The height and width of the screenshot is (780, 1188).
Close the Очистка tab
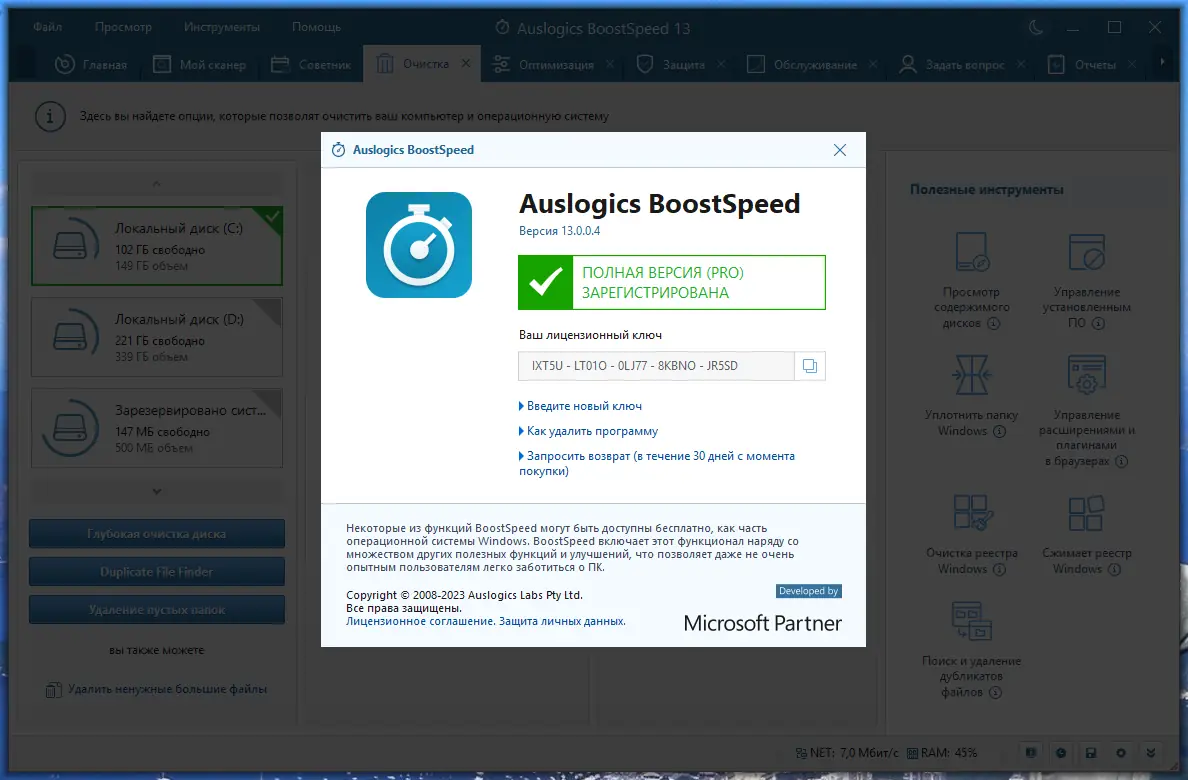(x=466, y=64)
